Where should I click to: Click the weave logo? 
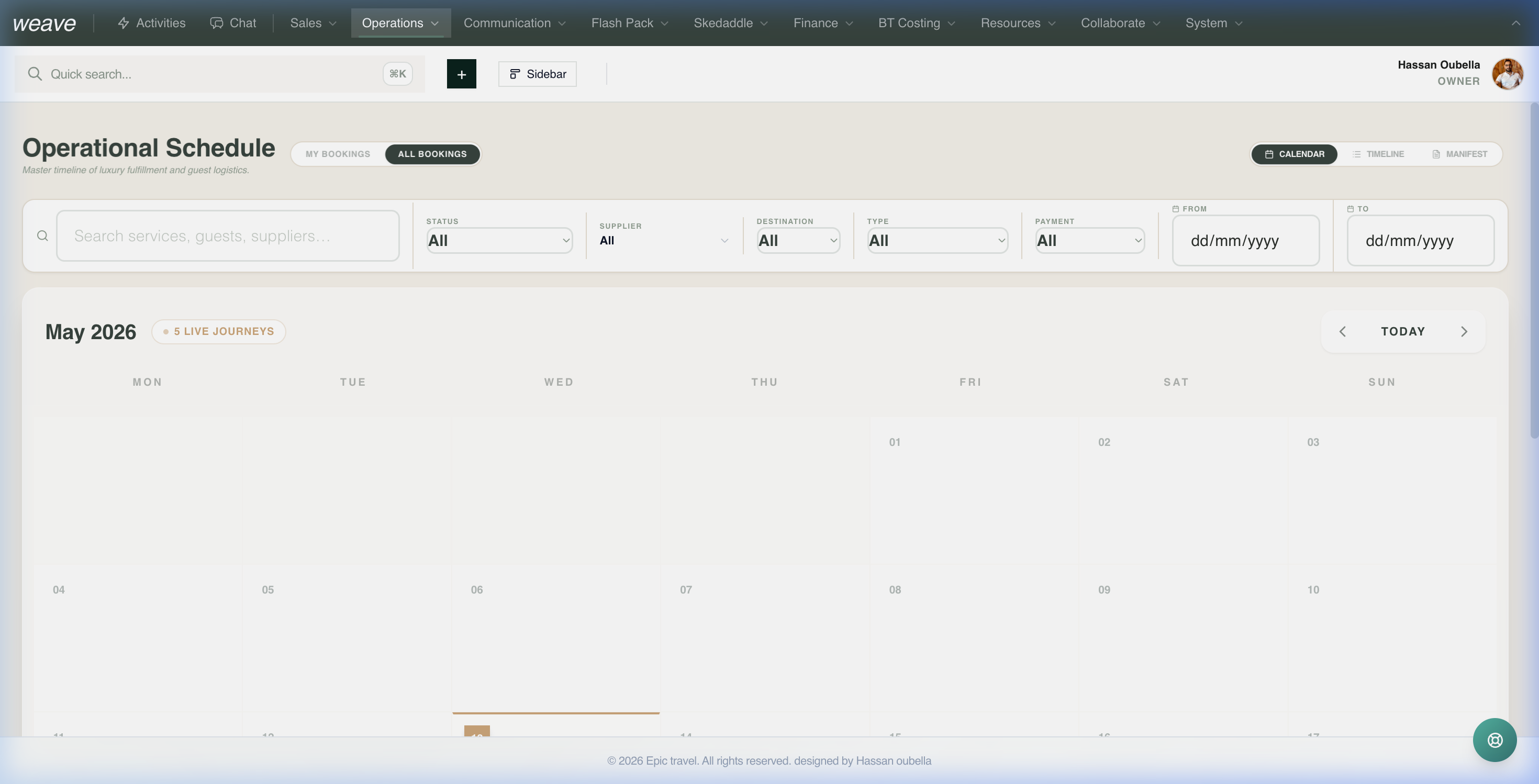(x=44, y=23)
